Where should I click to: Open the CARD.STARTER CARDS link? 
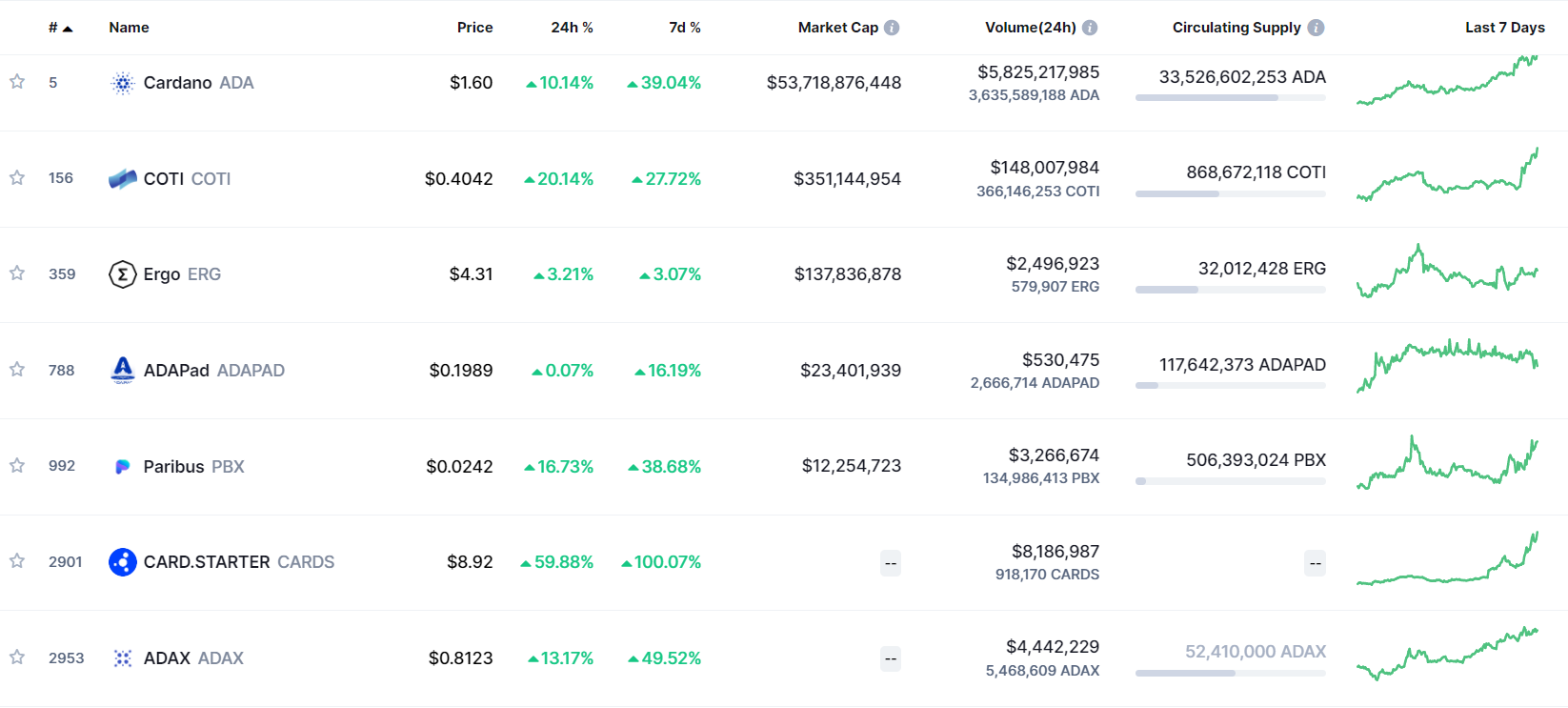tap(239, 562)
